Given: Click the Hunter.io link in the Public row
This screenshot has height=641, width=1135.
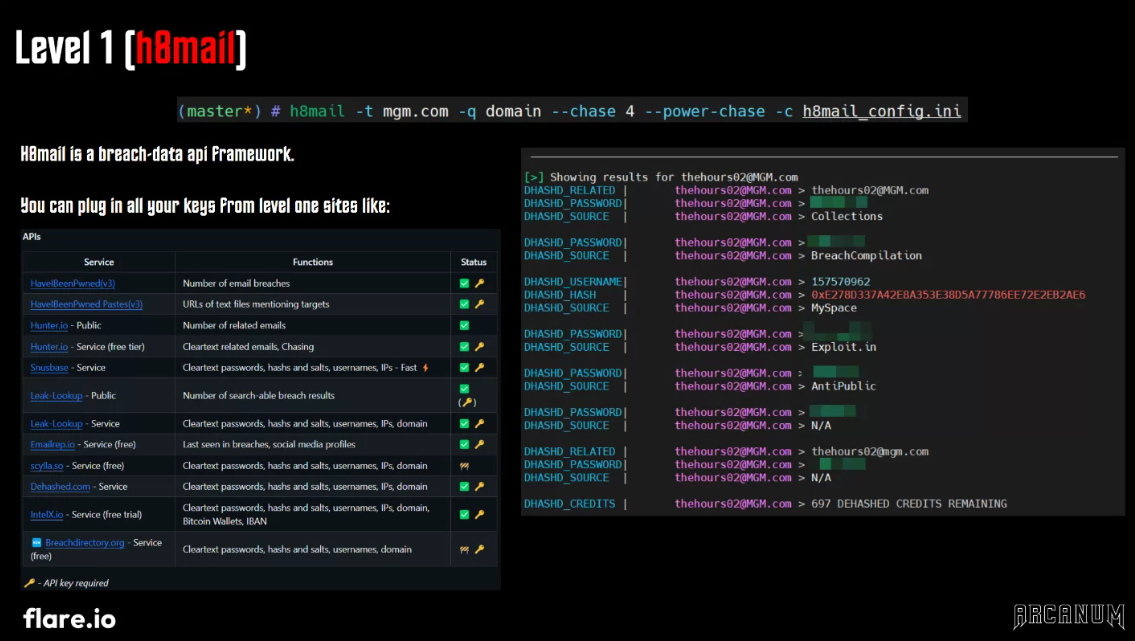Looking at the screenshot, I should [49, 326].
